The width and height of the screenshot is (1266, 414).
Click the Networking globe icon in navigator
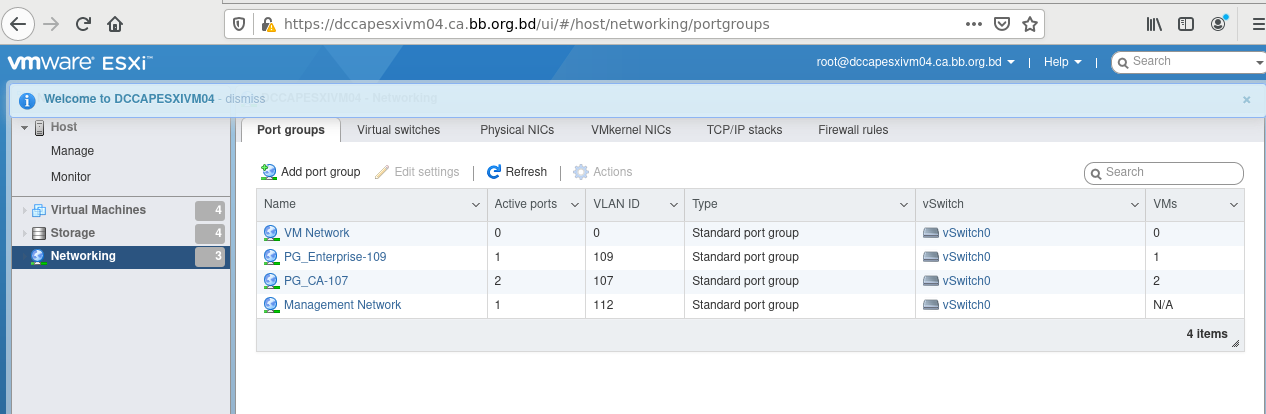[x=38, y=256]
